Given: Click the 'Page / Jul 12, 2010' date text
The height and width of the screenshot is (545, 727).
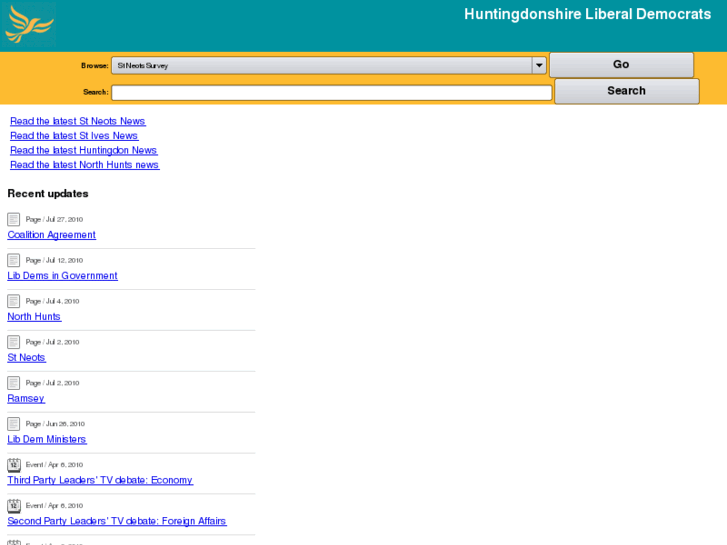Looking at the screenshot, I should (x=54, y=260).
